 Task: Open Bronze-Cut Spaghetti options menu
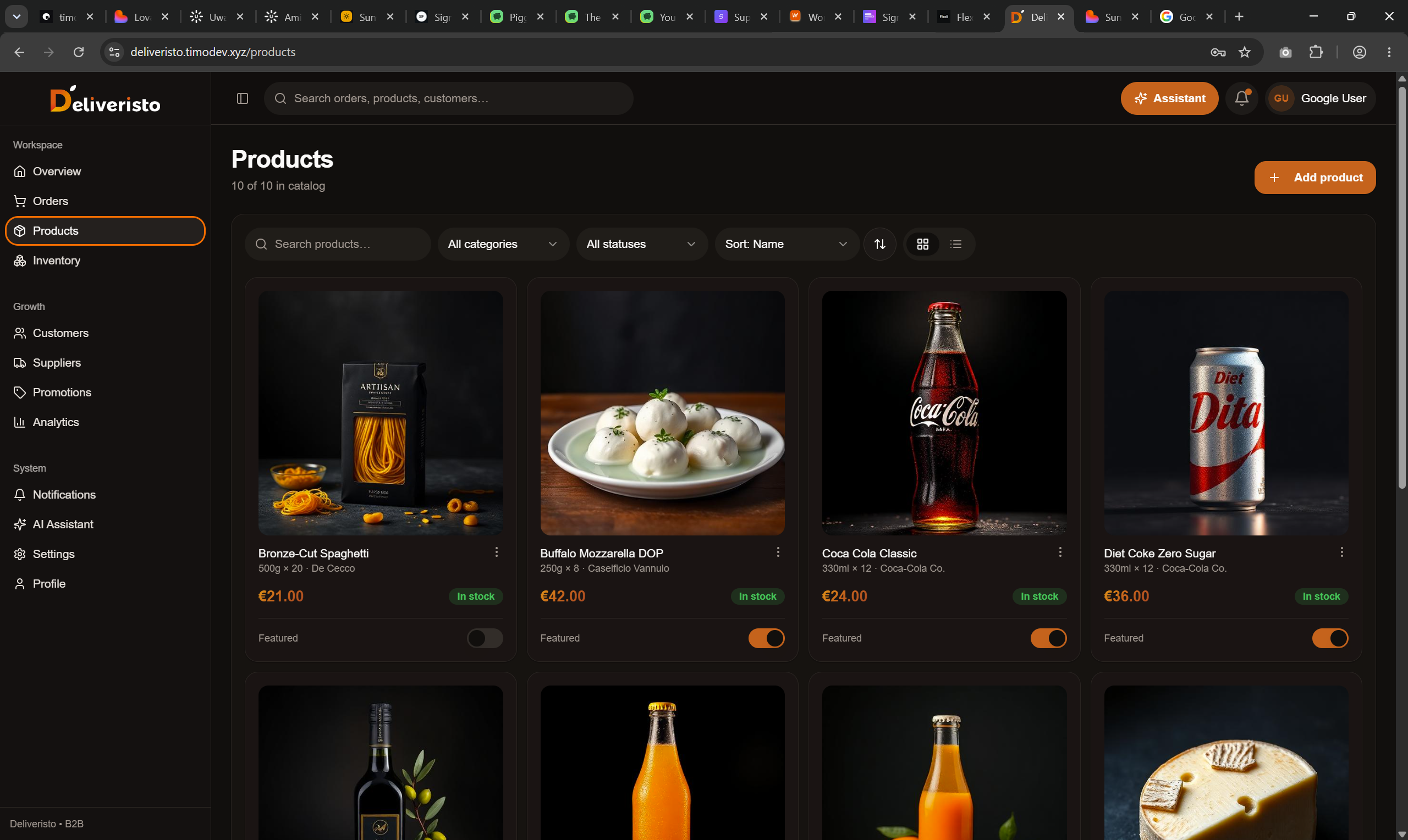[497, 552]
